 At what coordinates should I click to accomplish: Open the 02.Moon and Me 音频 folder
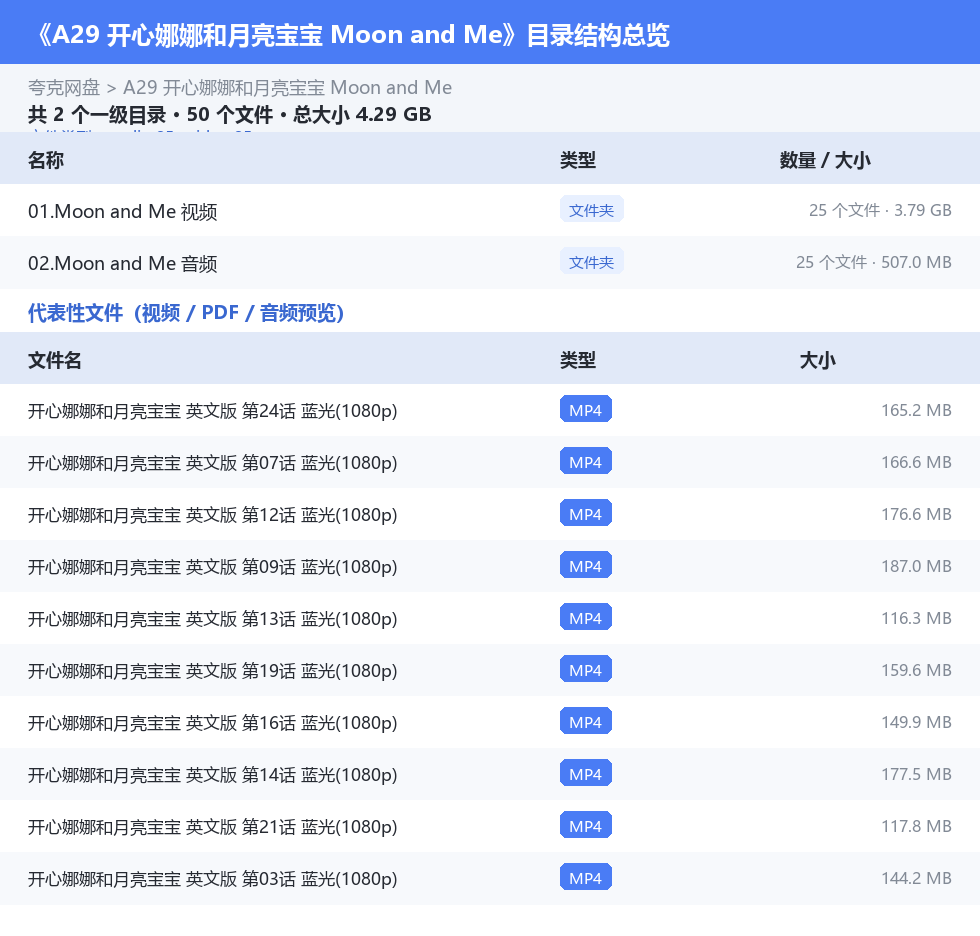click(122, 264)
